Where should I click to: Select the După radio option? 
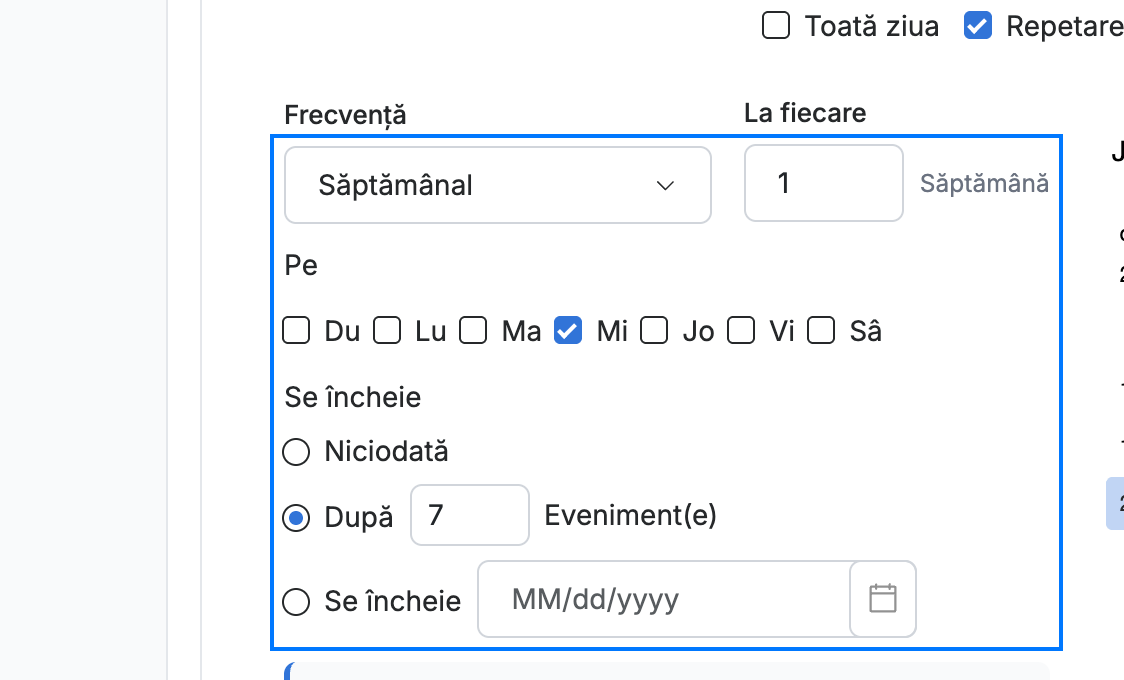tap(296, 517)
